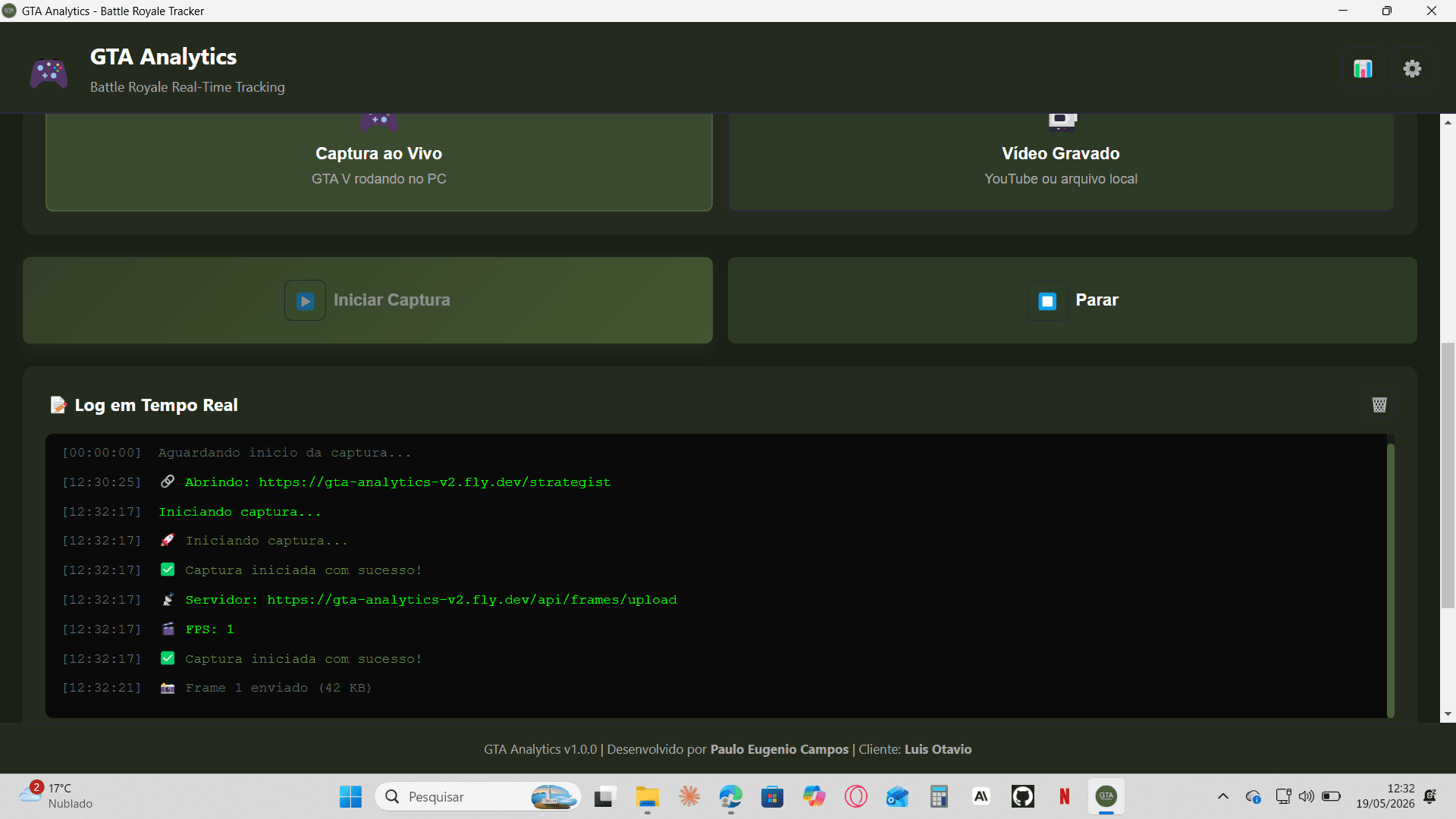Open the strategist URL in the log
The width and height of the screenshot is (1456, 819).
[x=435, y=482]
